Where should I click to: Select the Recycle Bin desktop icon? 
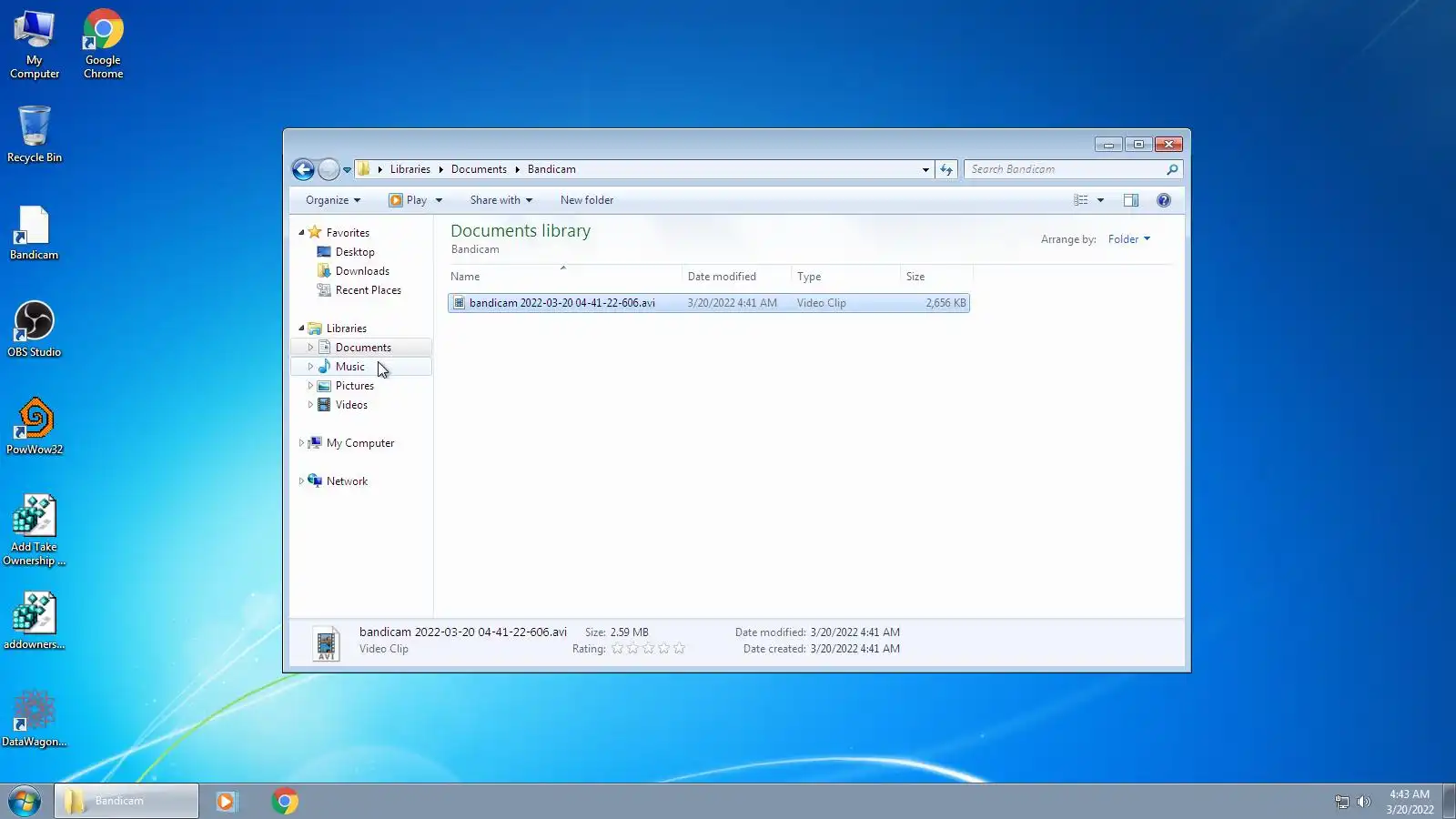pos(35,134)
